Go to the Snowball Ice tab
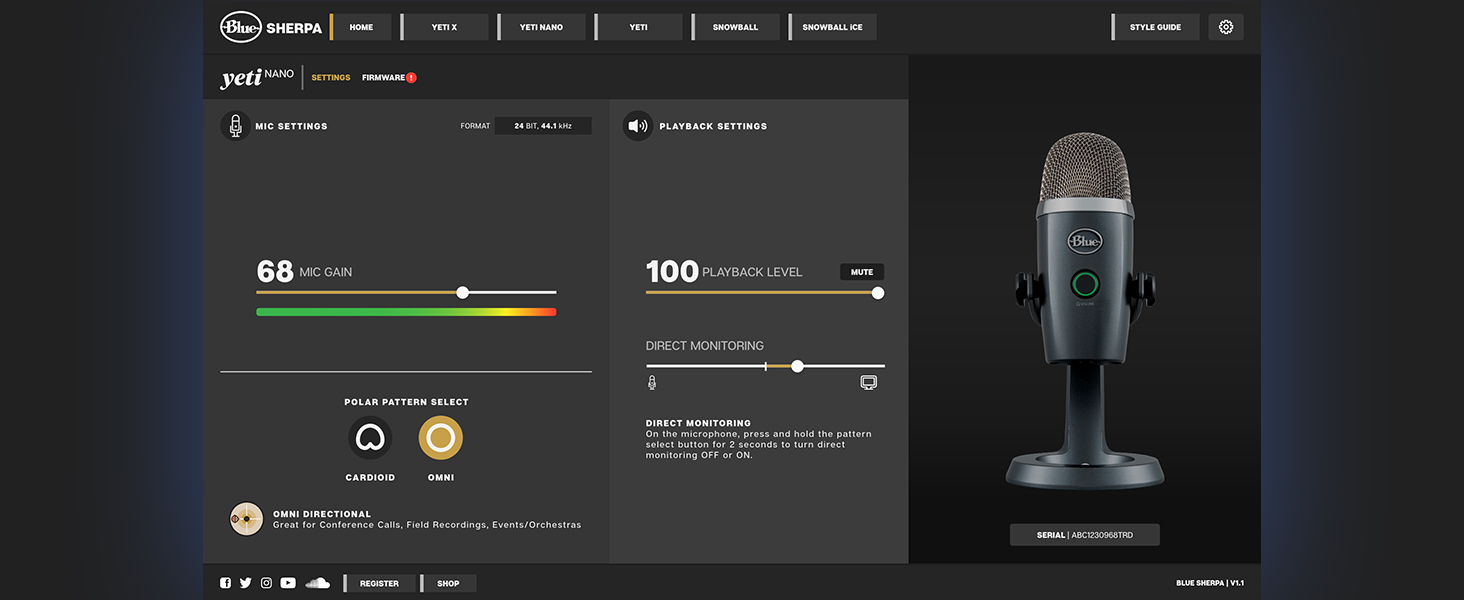Viewport: 1464px width, 600px height. (x=833, y=27)
